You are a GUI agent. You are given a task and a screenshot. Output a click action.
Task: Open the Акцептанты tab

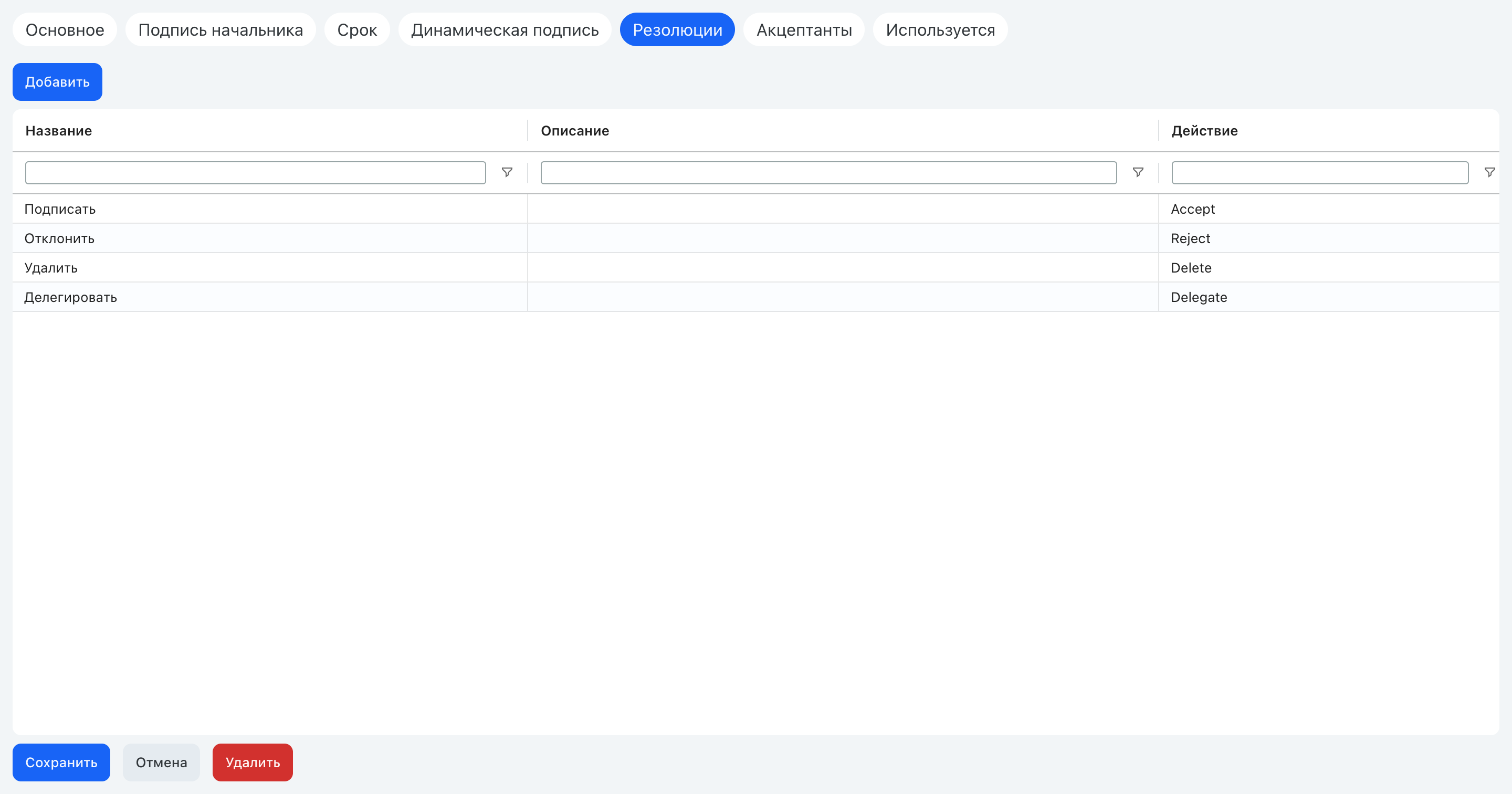pos(804,29)
